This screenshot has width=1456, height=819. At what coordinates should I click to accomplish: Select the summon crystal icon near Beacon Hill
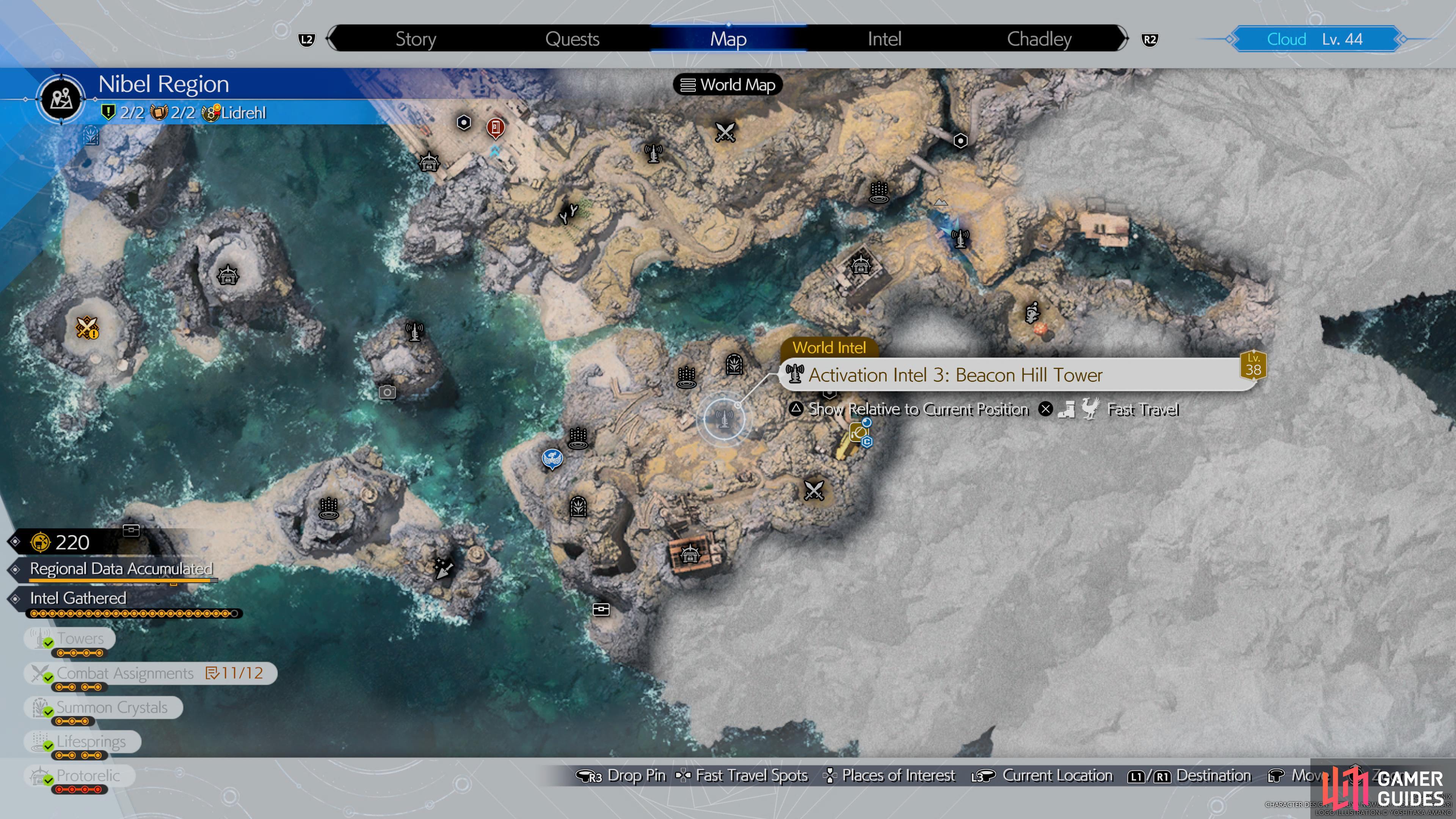734,364
